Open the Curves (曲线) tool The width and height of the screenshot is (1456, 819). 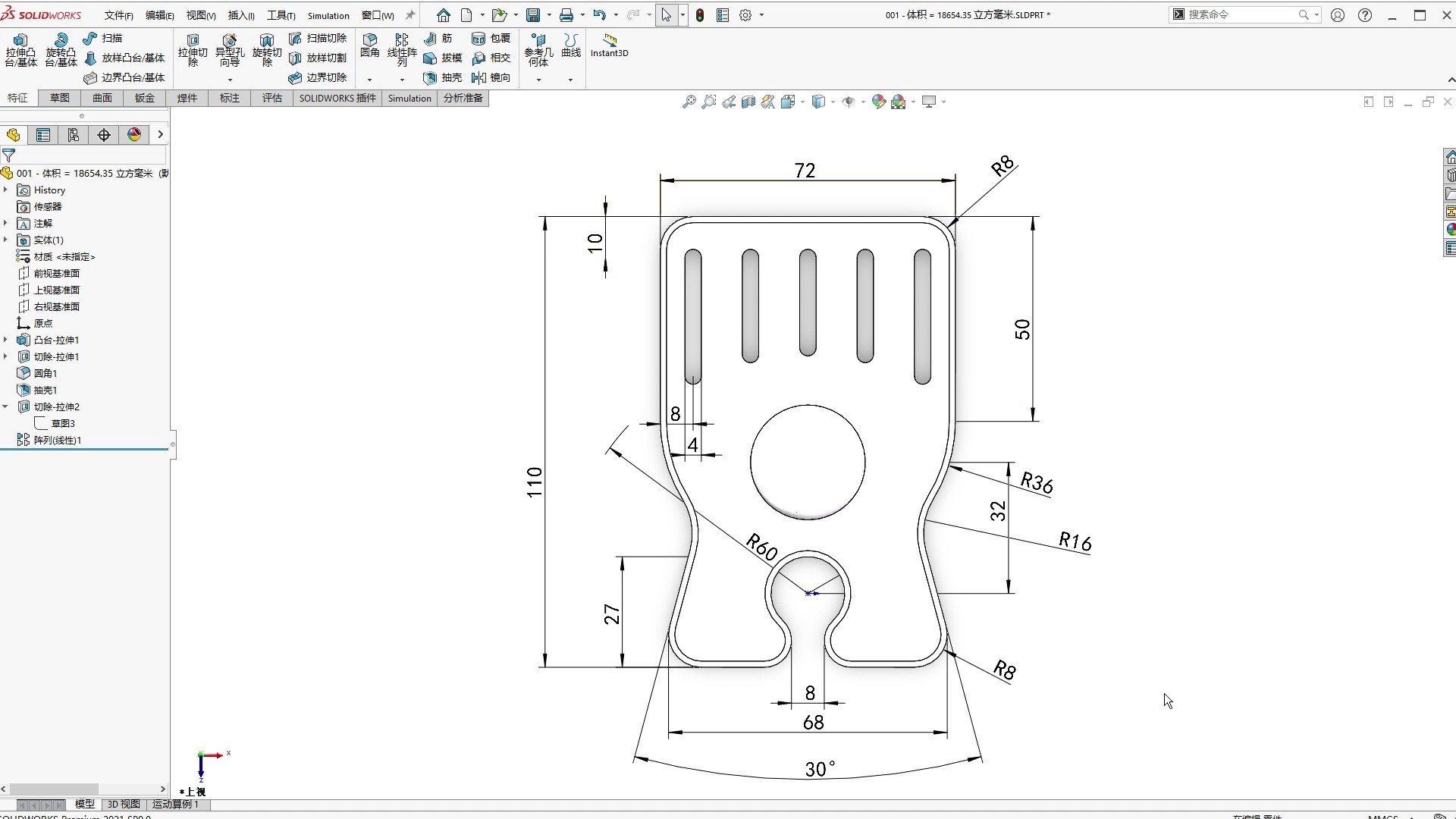[571, 45]
